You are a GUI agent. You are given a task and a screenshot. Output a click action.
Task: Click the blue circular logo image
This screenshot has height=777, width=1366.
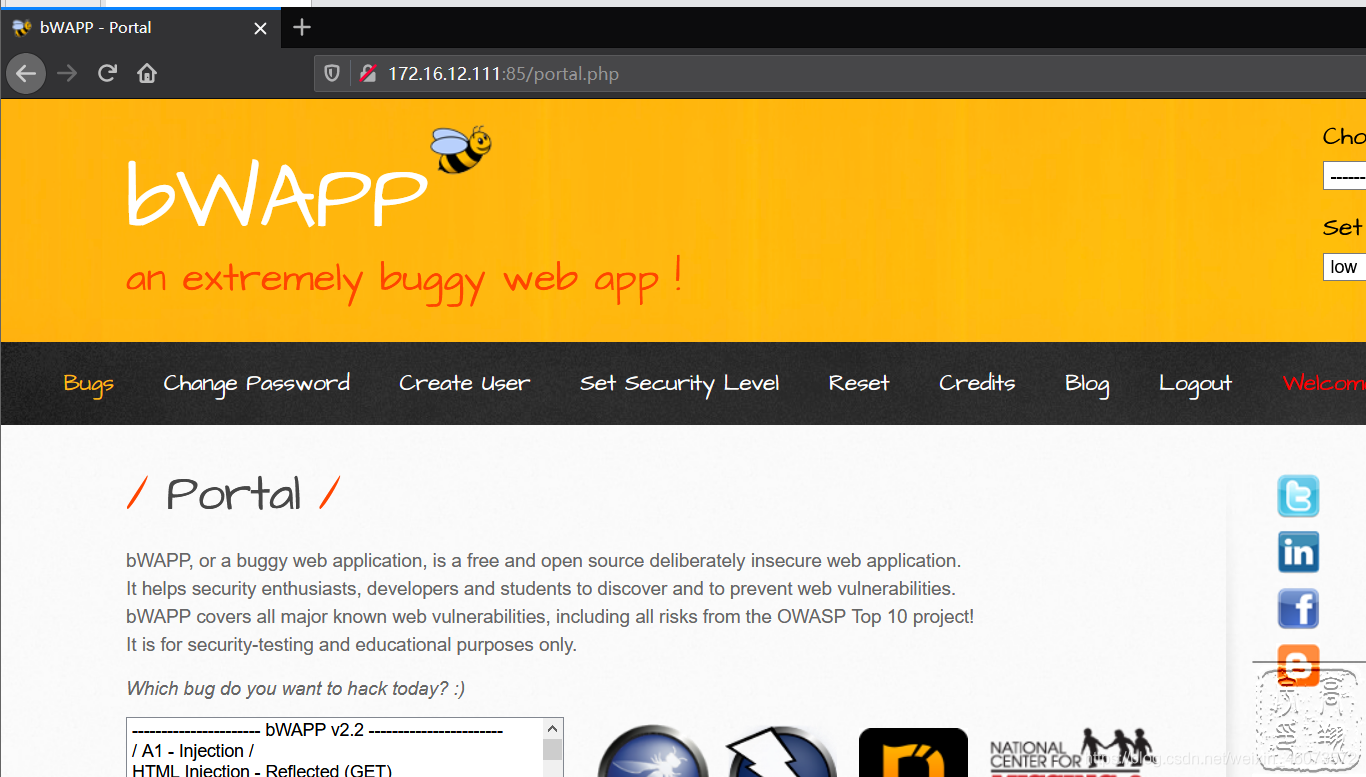pos(652,752)
